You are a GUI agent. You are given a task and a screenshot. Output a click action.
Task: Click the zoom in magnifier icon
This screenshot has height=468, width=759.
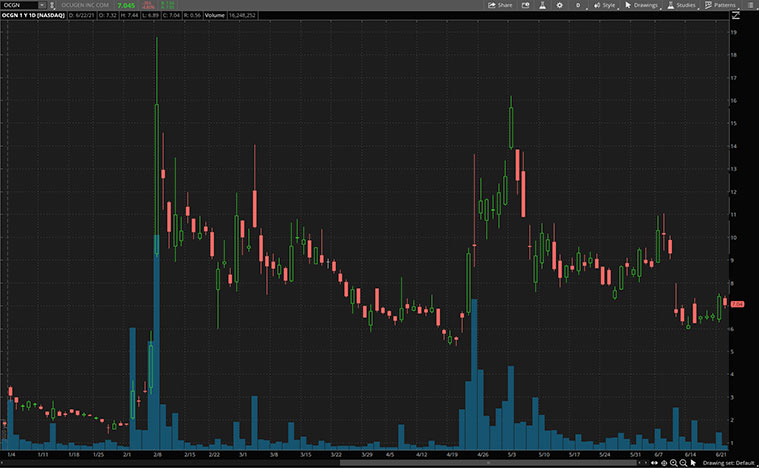[x=673, y=463]
